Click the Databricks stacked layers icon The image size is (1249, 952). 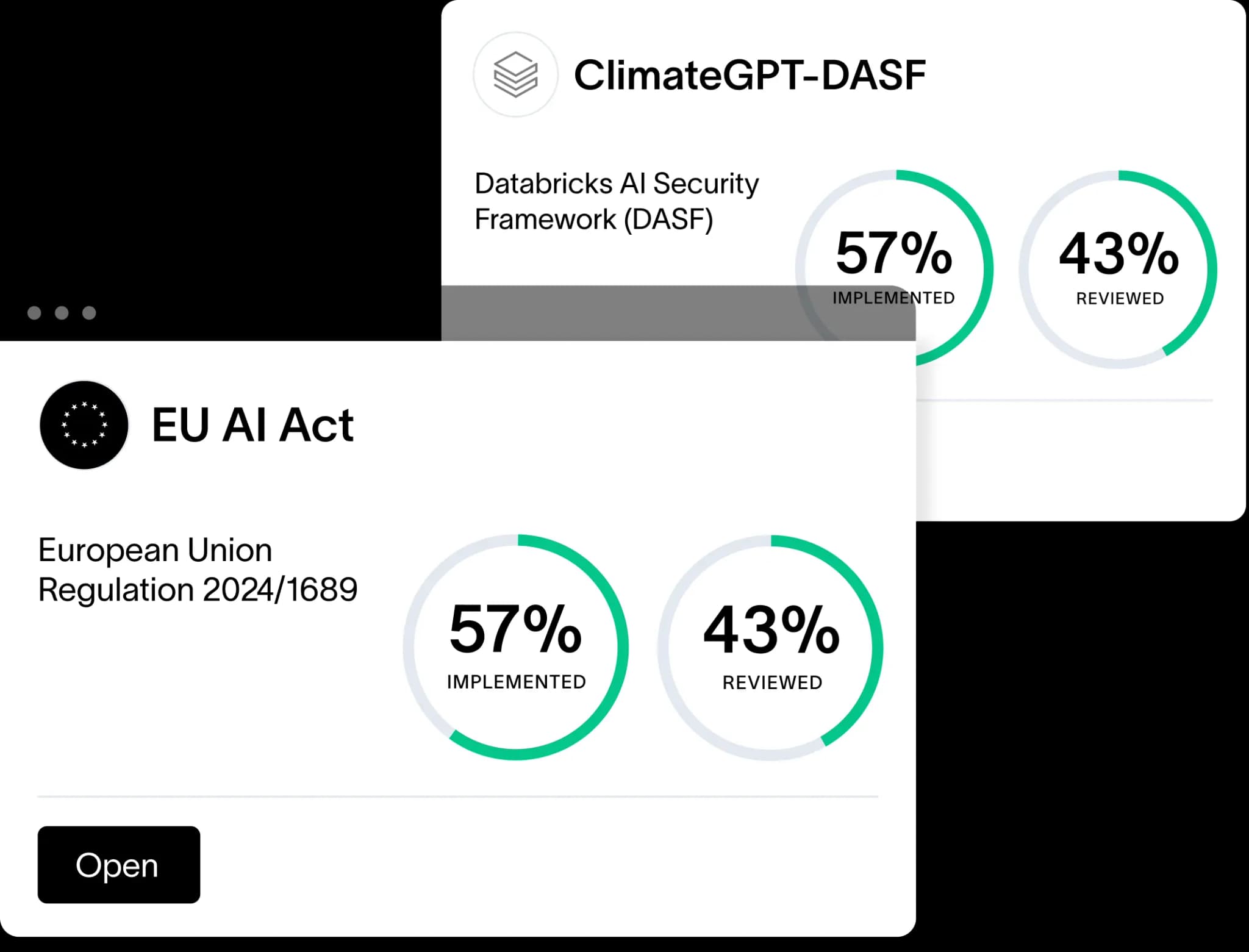click(515, 74)
